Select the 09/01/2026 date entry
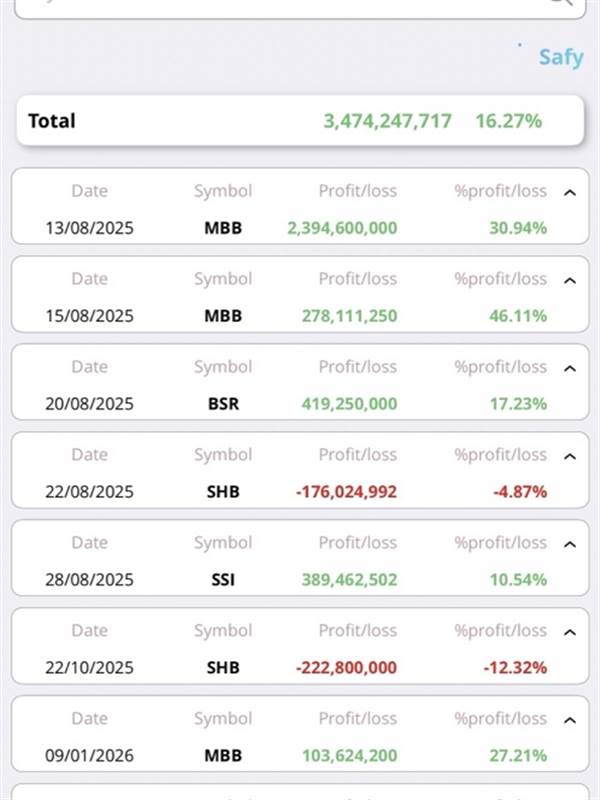Viewport: 600px width, 800px height. point(89,756)
